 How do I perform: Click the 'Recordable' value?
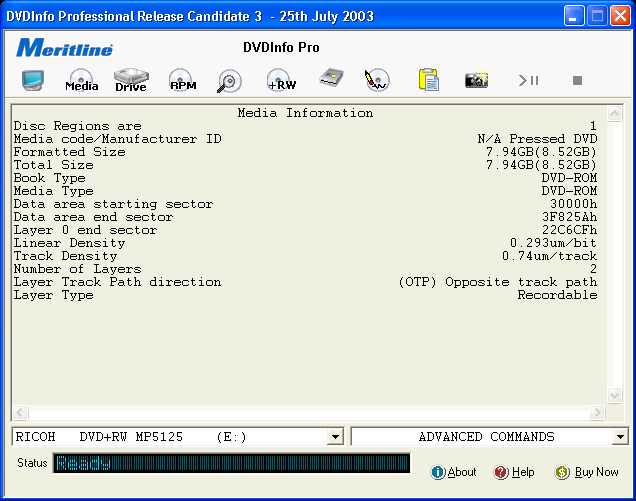click(x=557, y=295)
